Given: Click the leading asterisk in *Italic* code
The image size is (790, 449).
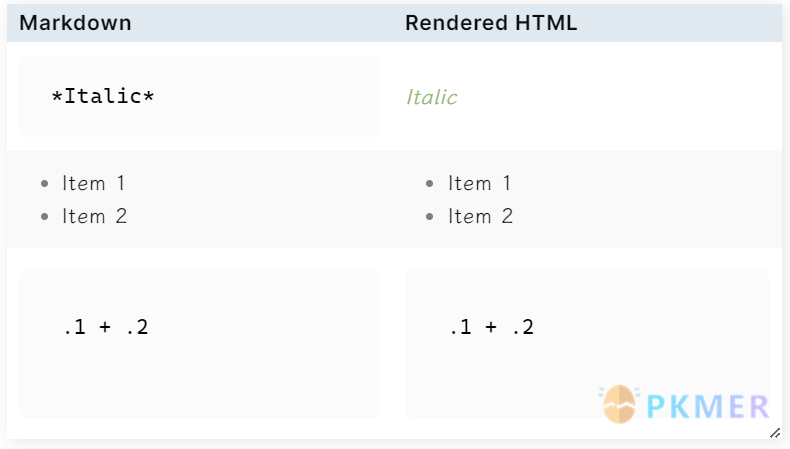Looking at the screenshot, I should 57,96.
